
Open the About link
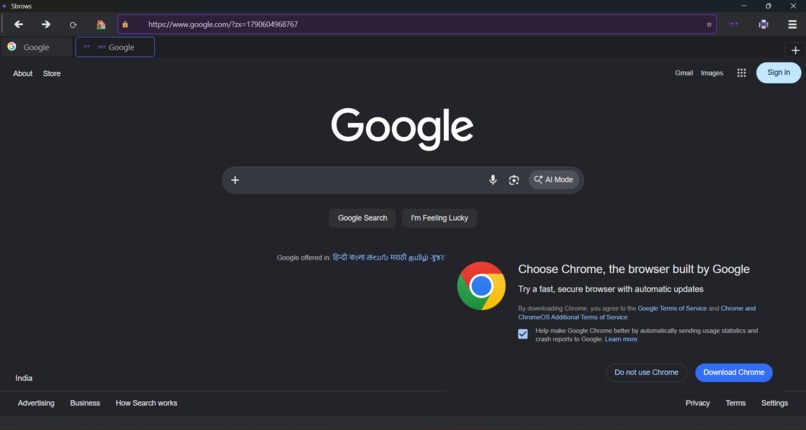point(23,73)
